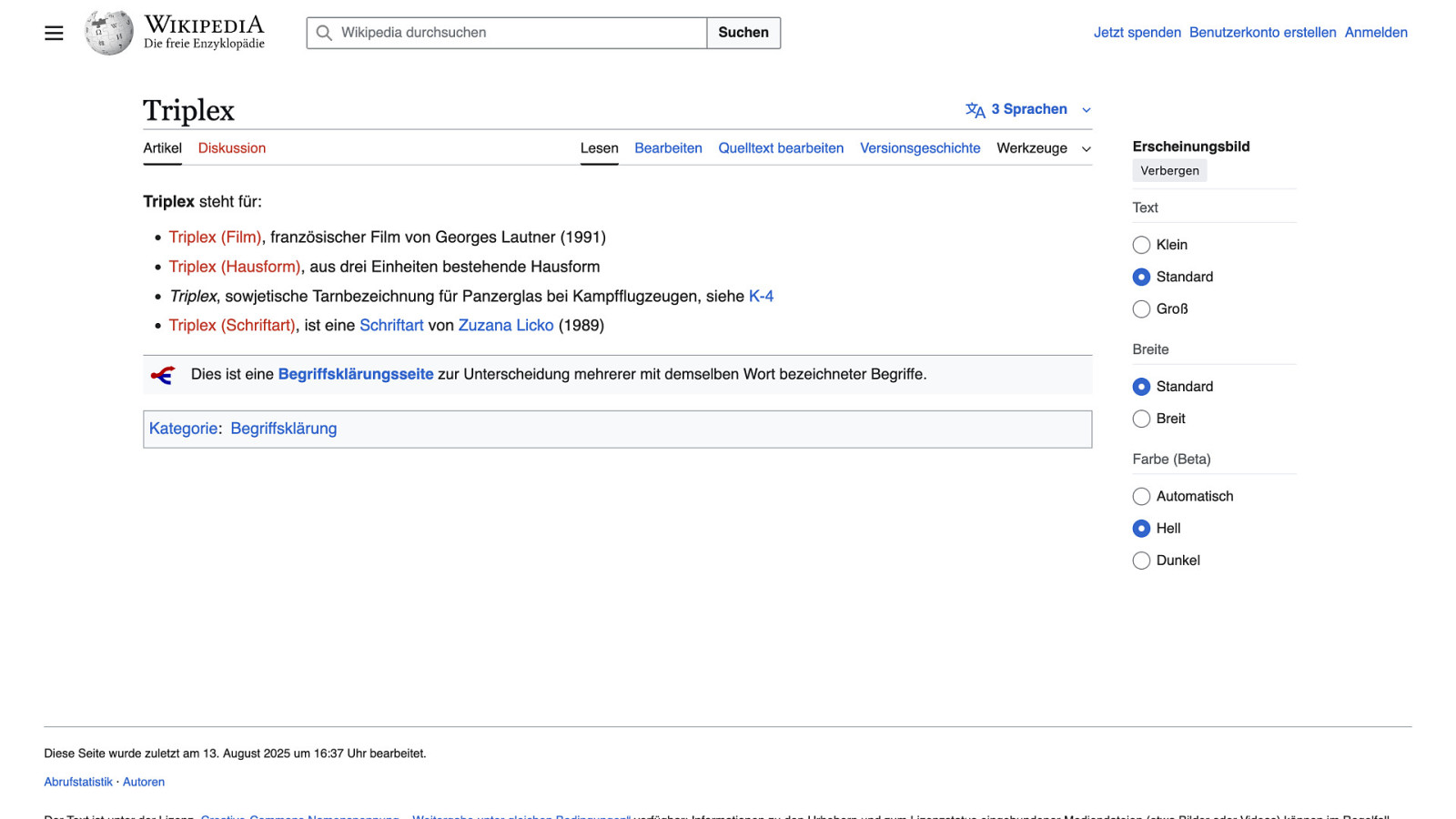Click the Jetzt spenden link
1456x819 pixels.
(x=1137, y=33)
